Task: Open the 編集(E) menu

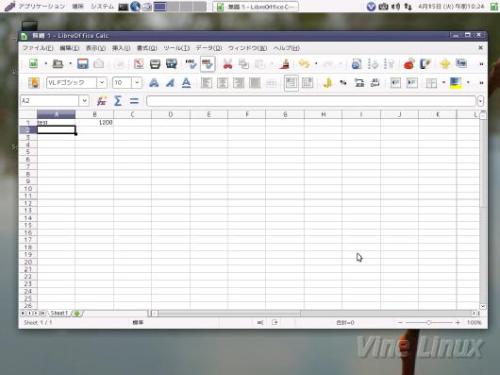Action: pyautogui.click(x=69, y=48)
